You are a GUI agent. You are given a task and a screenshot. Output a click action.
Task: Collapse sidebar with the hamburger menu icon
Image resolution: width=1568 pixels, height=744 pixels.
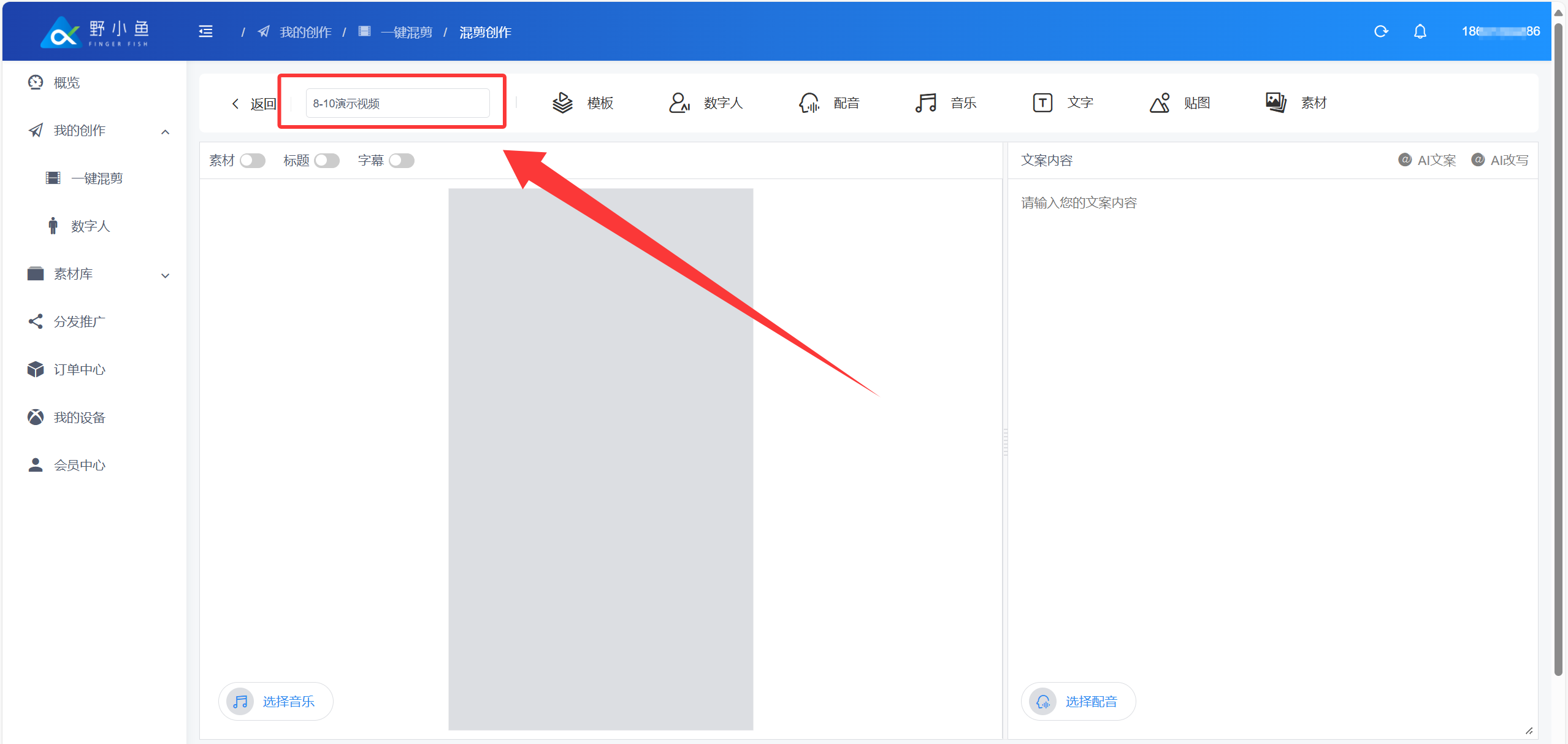pyautogui.click(x=206, y=31)
